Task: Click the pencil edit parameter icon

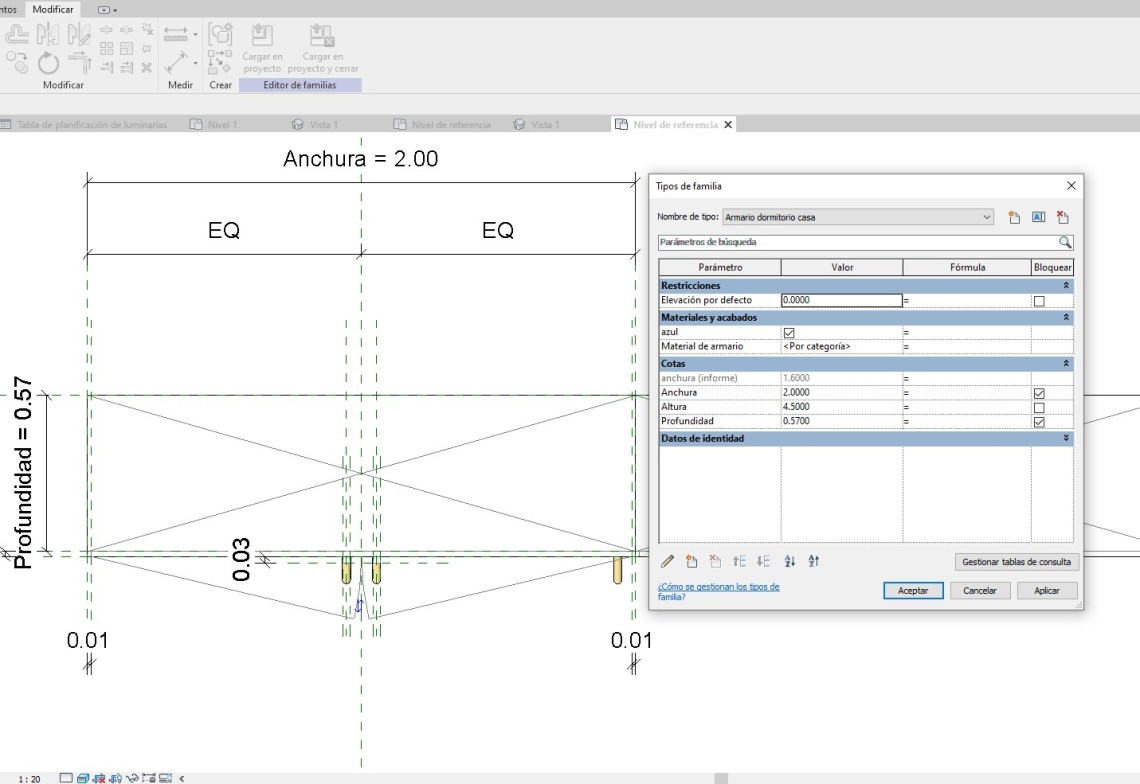Action: point(668,562)
